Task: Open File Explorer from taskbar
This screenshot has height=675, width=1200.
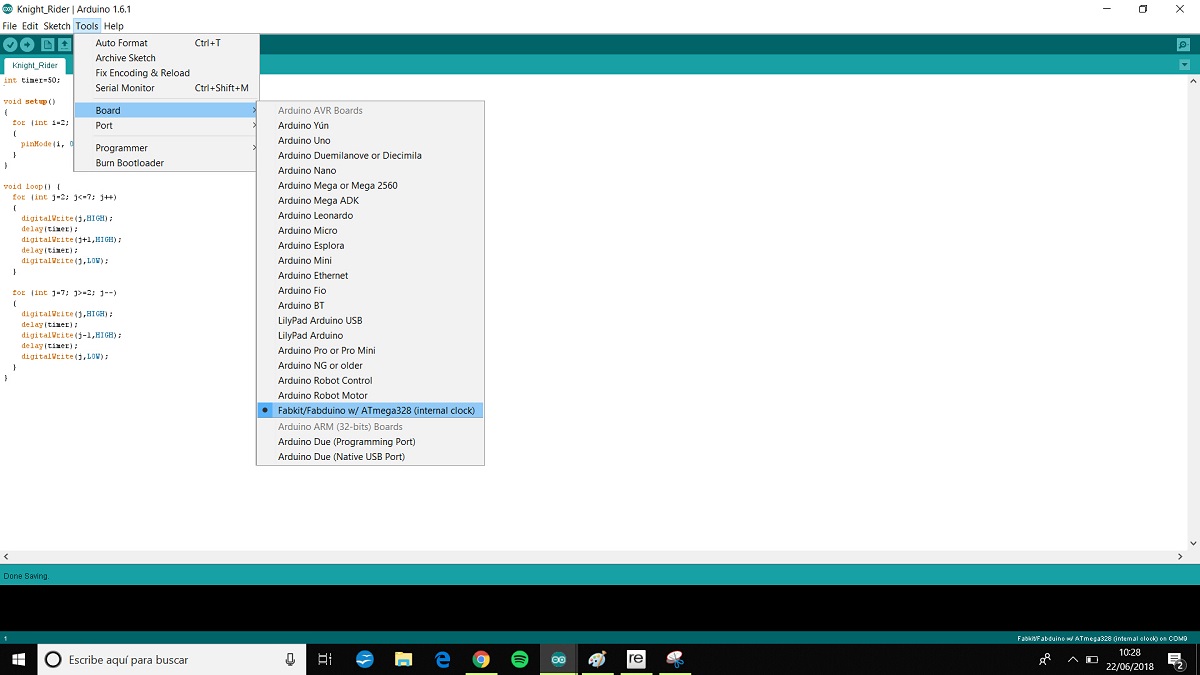Action: [x=404, y=659]
